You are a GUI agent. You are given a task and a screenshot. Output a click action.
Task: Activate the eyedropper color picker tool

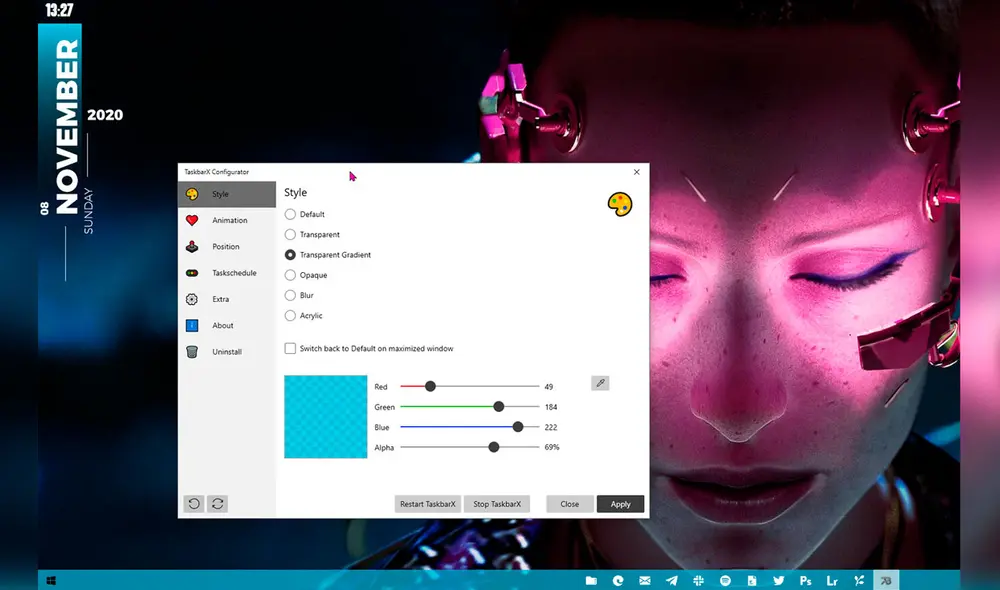[600, 383]
